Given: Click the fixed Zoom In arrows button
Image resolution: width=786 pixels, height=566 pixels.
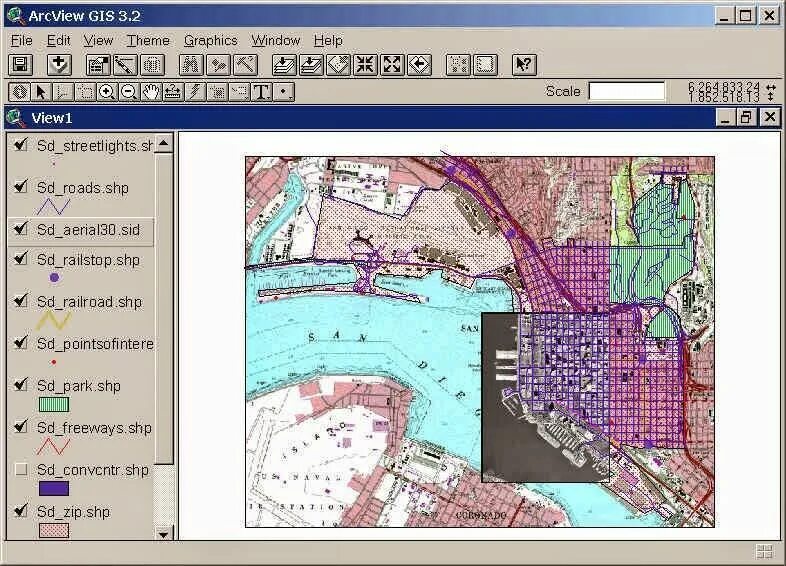Looking at the screenshot, I should click(365, 65).
